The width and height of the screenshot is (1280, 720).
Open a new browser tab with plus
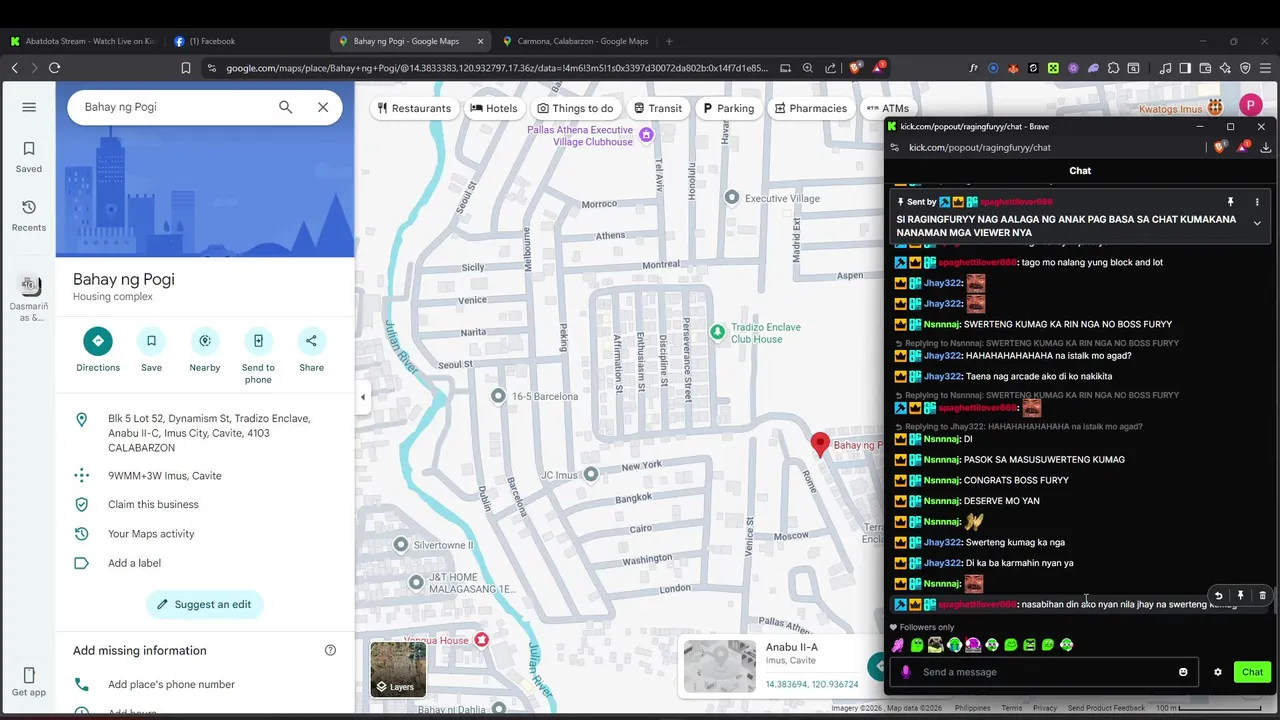[669, 41]
